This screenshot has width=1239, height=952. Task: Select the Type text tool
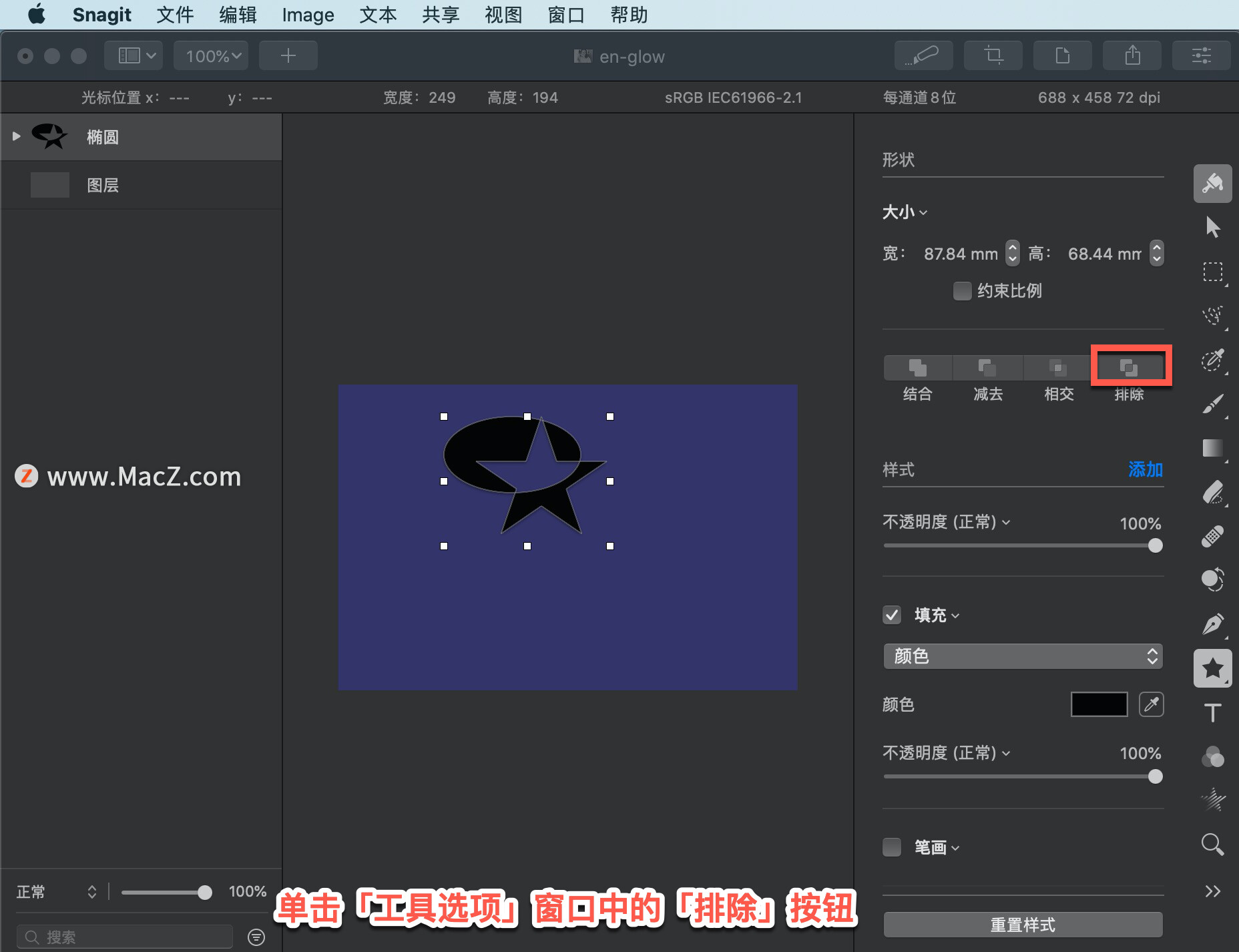click(x=1212, y=712)
